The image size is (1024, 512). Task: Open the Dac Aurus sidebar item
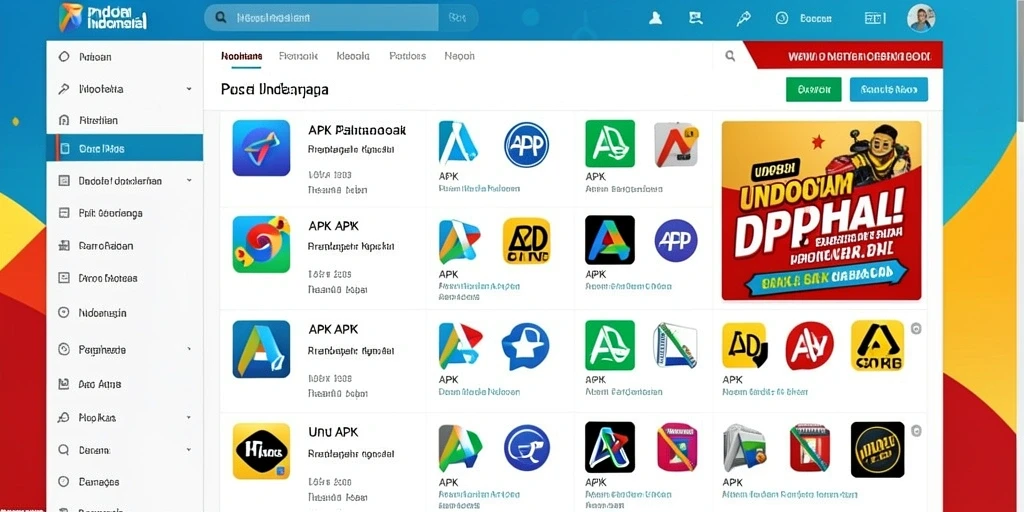pyautogui.click(x=125, y=384)
